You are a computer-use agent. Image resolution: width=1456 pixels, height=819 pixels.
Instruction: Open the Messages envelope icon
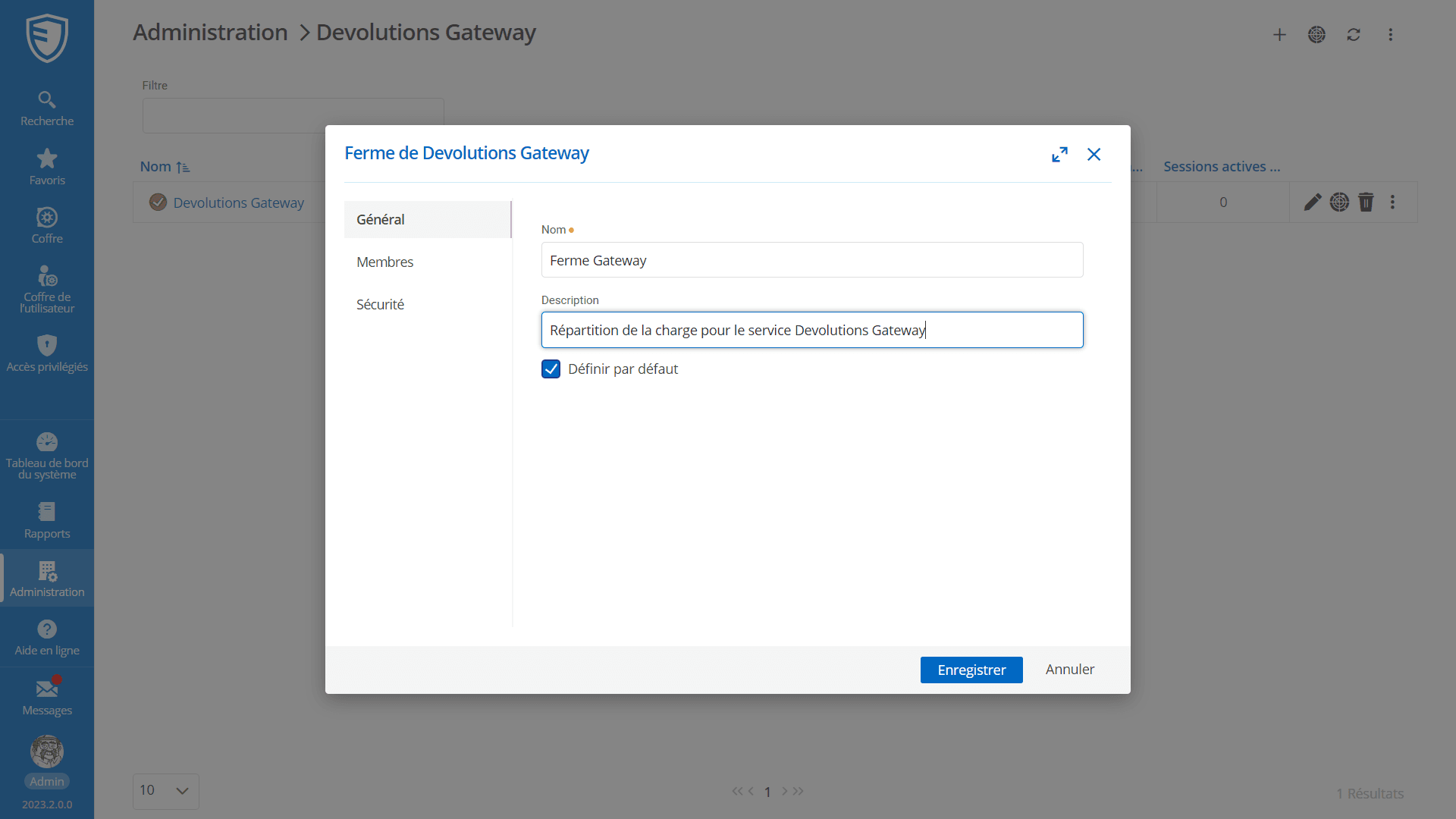click(47, 689)
